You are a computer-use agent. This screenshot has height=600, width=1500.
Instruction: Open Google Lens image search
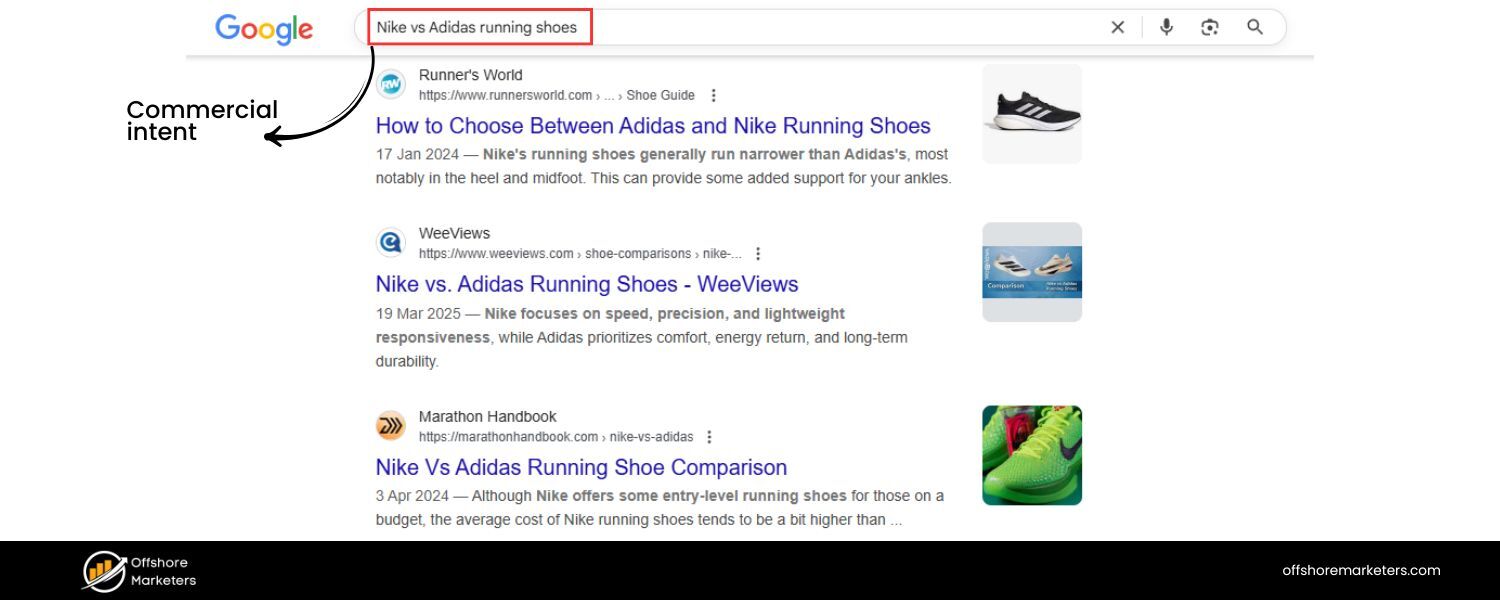pyautogui.click(x=1209, y=27)
